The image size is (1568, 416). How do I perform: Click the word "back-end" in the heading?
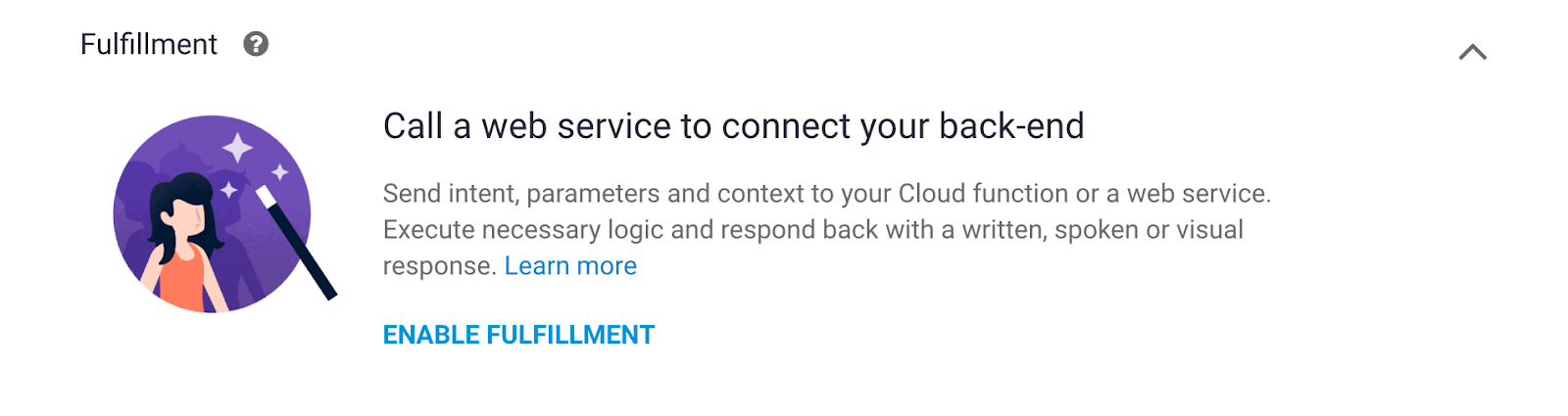1011,126
